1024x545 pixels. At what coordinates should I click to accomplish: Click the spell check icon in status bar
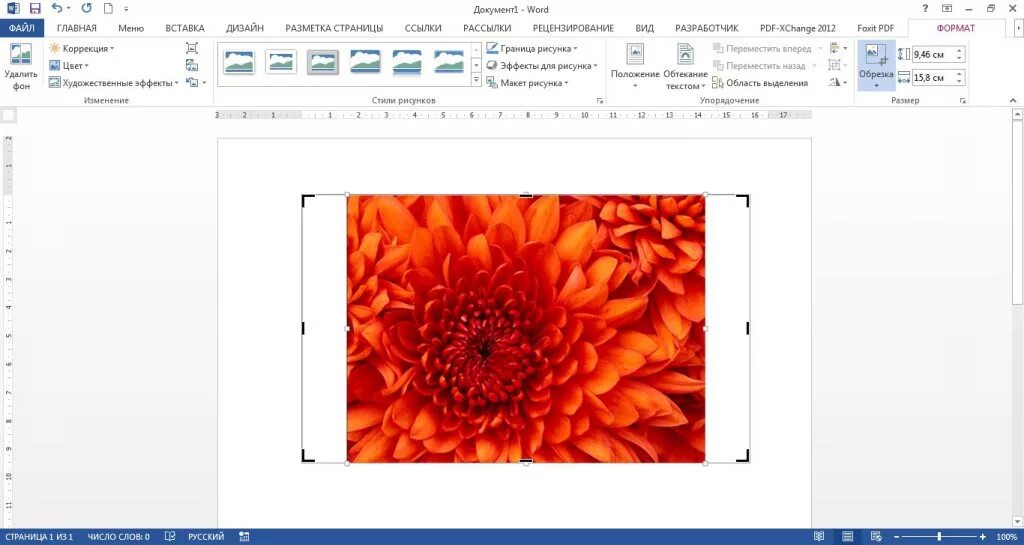pyautogui.click(x=170, y=537)
